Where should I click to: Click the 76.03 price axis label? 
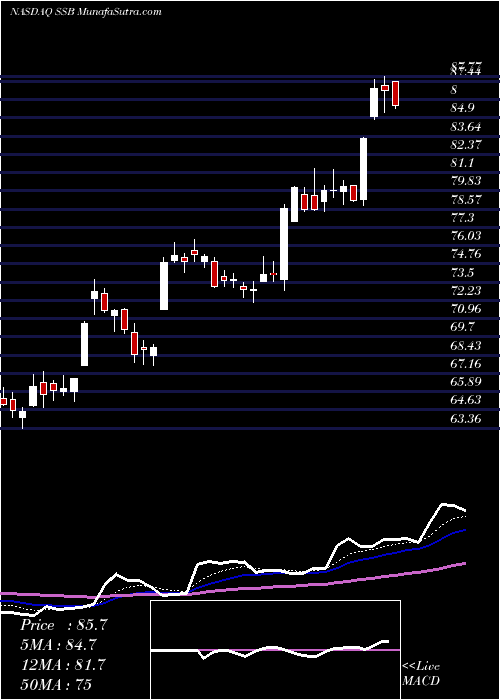tap(467, 236)
